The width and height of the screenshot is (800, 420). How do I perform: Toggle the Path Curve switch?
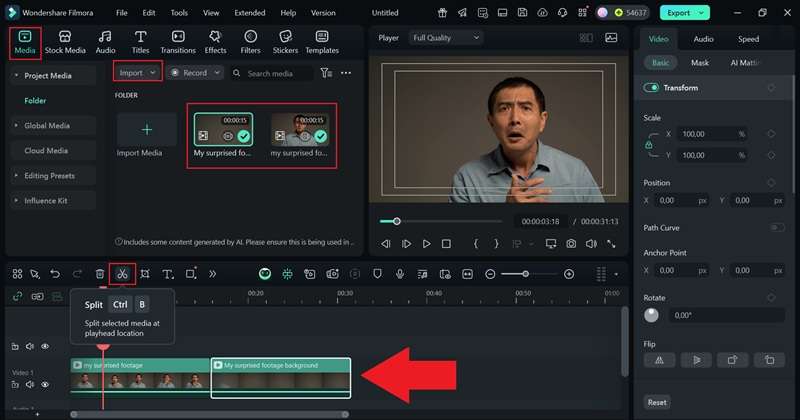coord(777,228)
